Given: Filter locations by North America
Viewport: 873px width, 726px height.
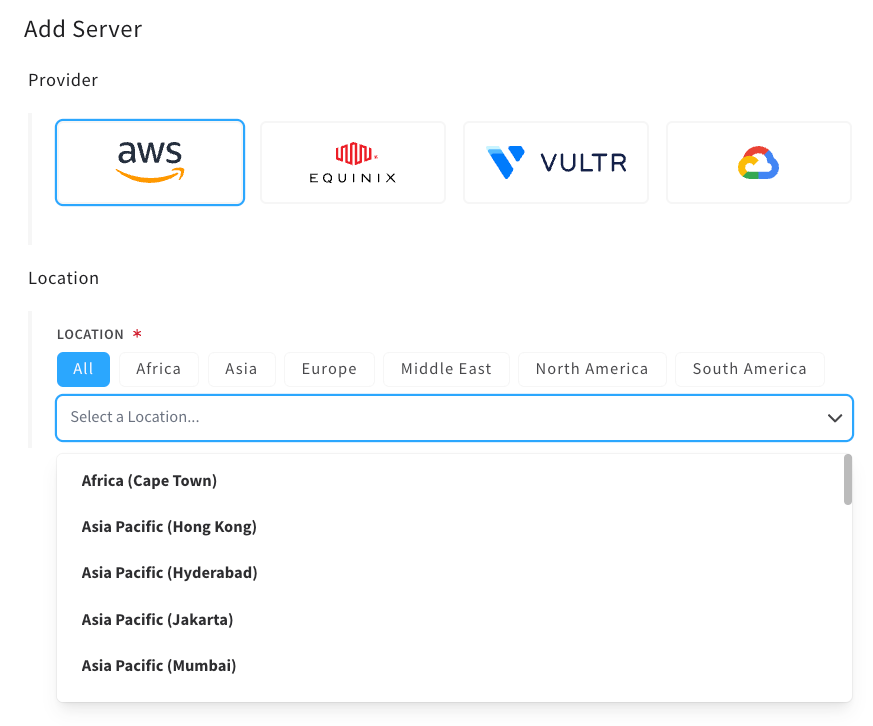Looking at the screenshot, I should [592, 369].
